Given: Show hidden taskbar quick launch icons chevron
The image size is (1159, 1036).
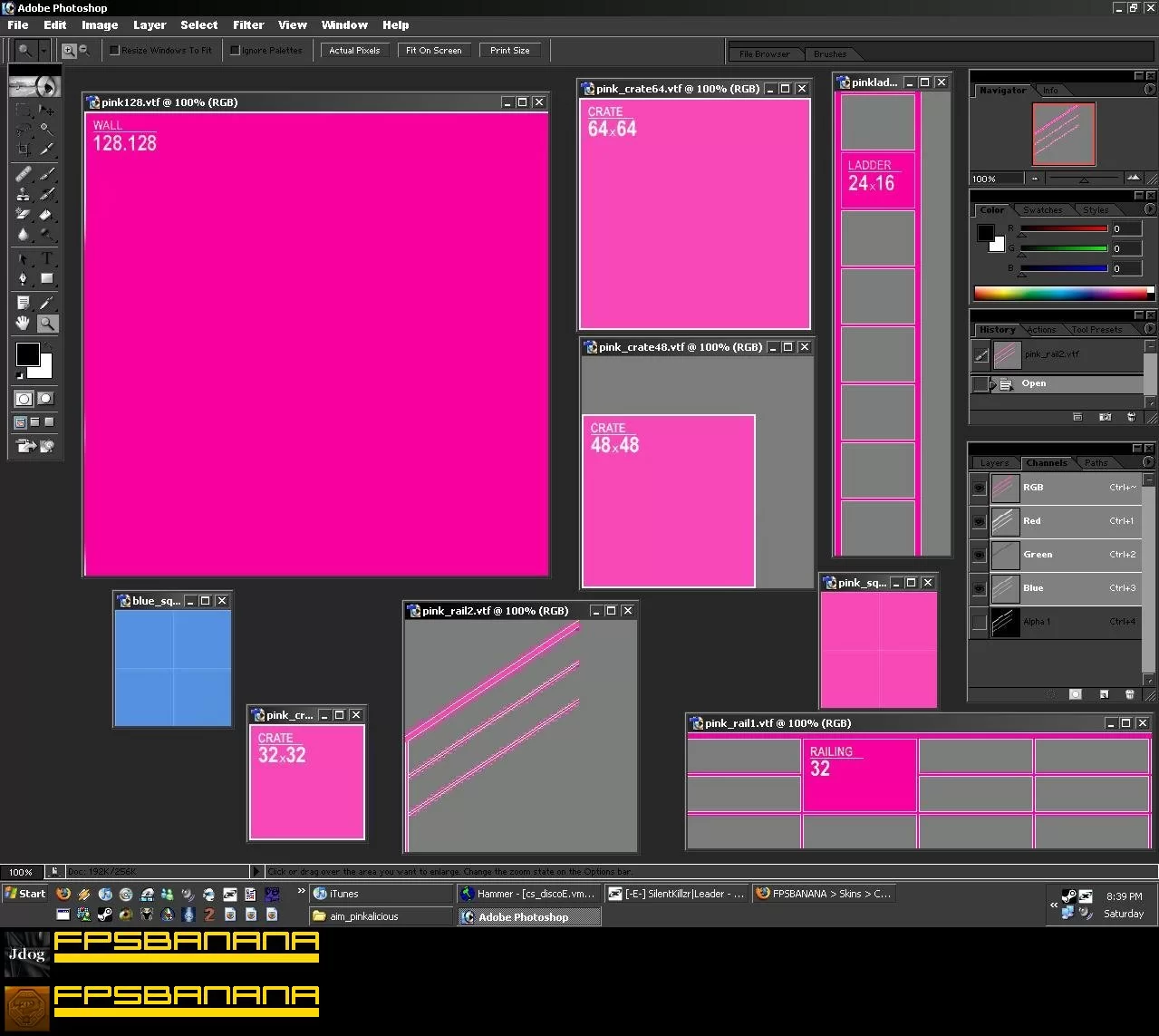Looking at the screenshot, I should pyautogui.click(x=302, y=892).
